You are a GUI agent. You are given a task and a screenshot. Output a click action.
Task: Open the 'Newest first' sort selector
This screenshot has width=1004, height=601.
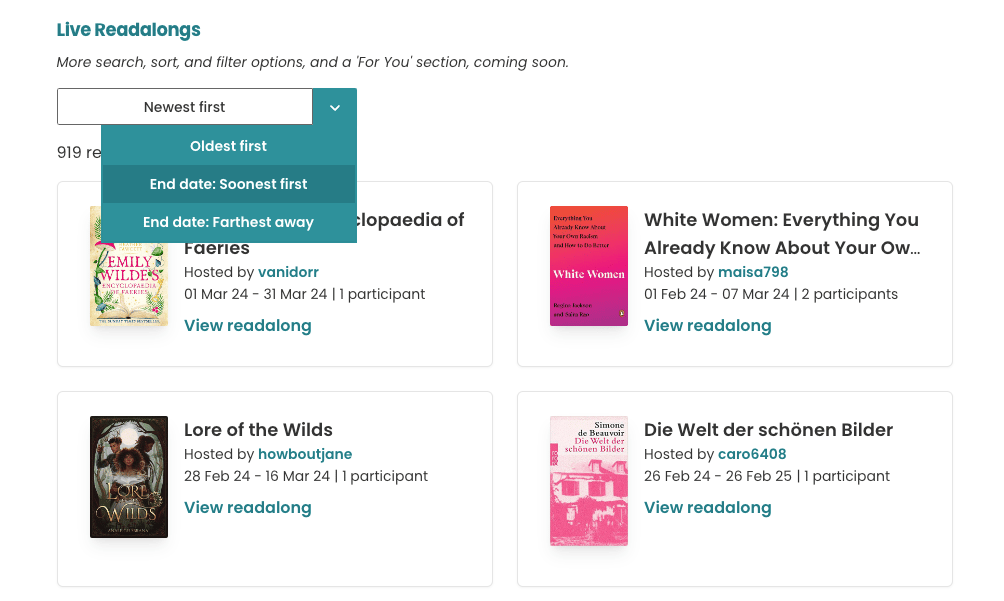pos(184,107)
